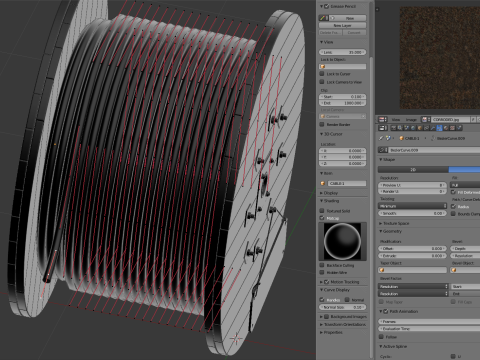The height and width of the screenshot is (360, 480).
Task: Click the F fake-user button for the image
Action: (473, 119)
